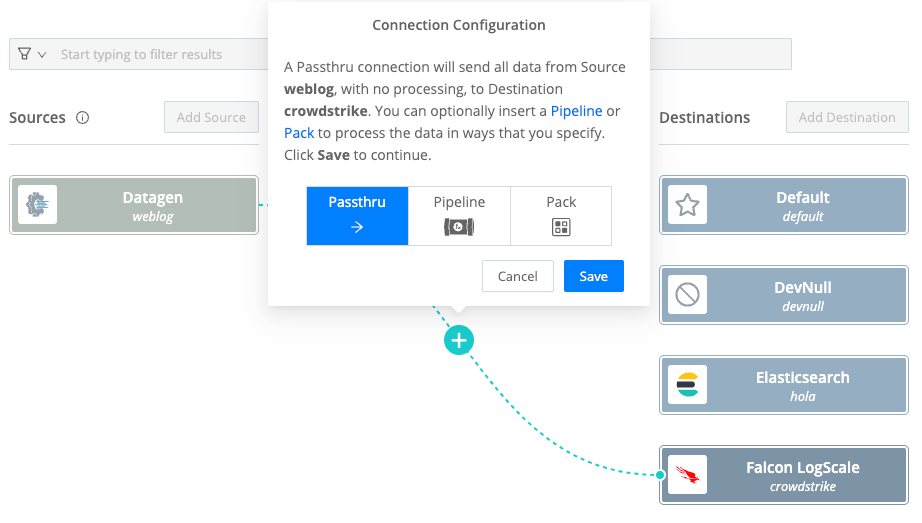This screenshot has width=922, height=523.
Task: Select the DevNull destination tile
Action: pos(784,295)
